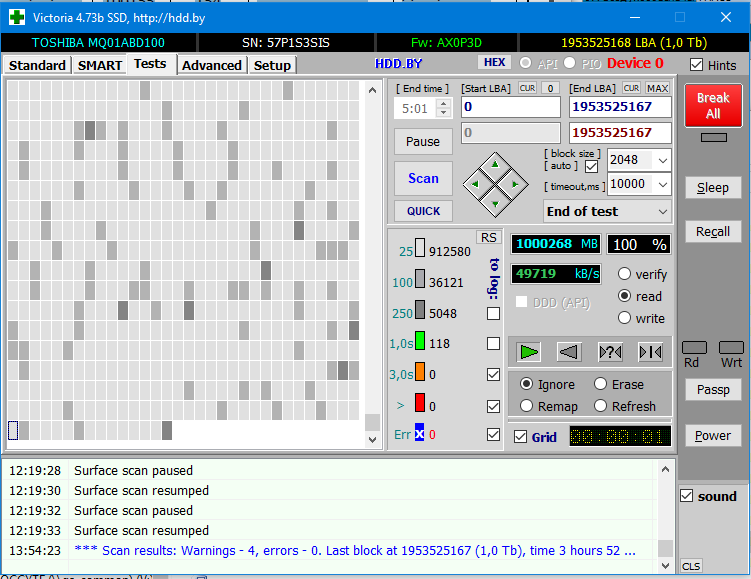Select the Tests tab
This screenshot has height=579, width=751.
[x=150, y=64]
